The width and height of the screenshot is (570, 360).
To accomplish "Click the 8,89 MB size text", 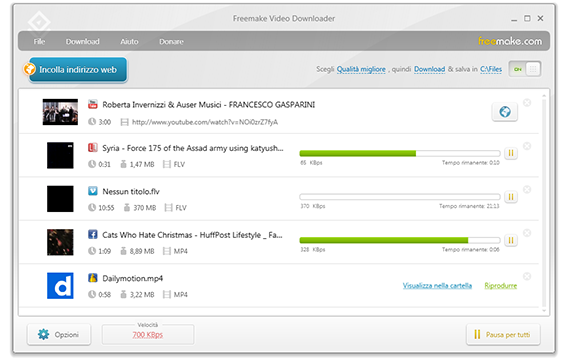I will coord(142,251).
